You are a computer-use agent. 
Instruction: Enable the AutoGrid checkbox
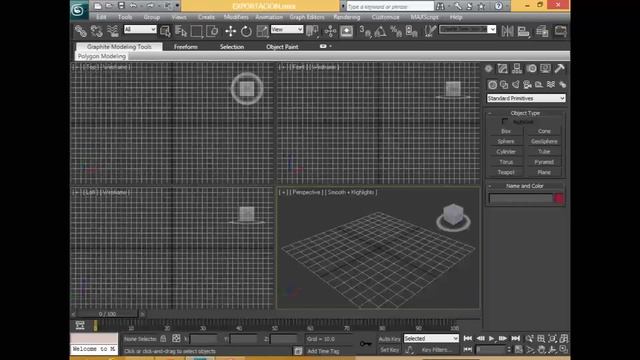click(505, 121)
